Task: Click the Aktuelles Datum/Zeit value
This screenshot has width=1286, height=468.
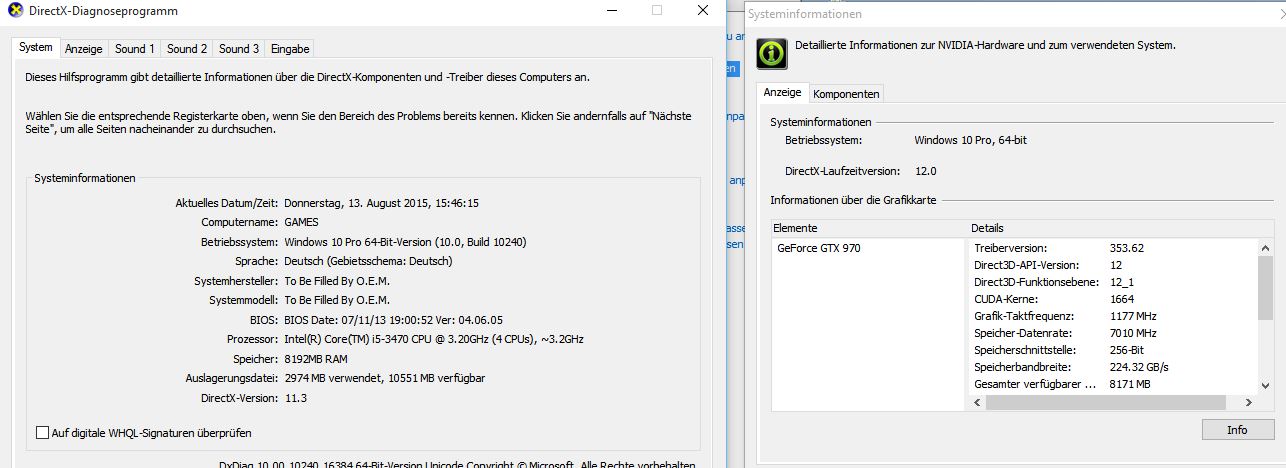Action: (x=382, y=203)
